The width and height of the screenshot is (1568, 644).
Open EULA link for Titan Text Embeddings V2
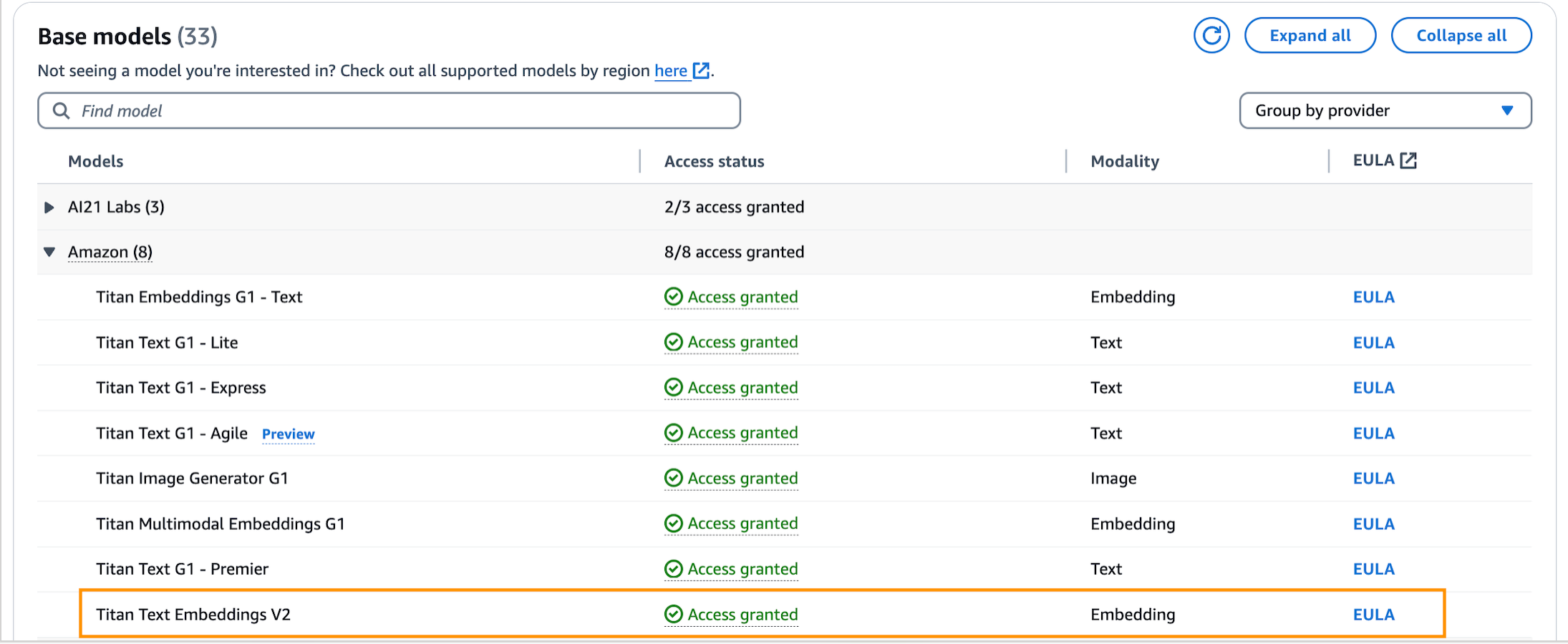click(1373, 615)
